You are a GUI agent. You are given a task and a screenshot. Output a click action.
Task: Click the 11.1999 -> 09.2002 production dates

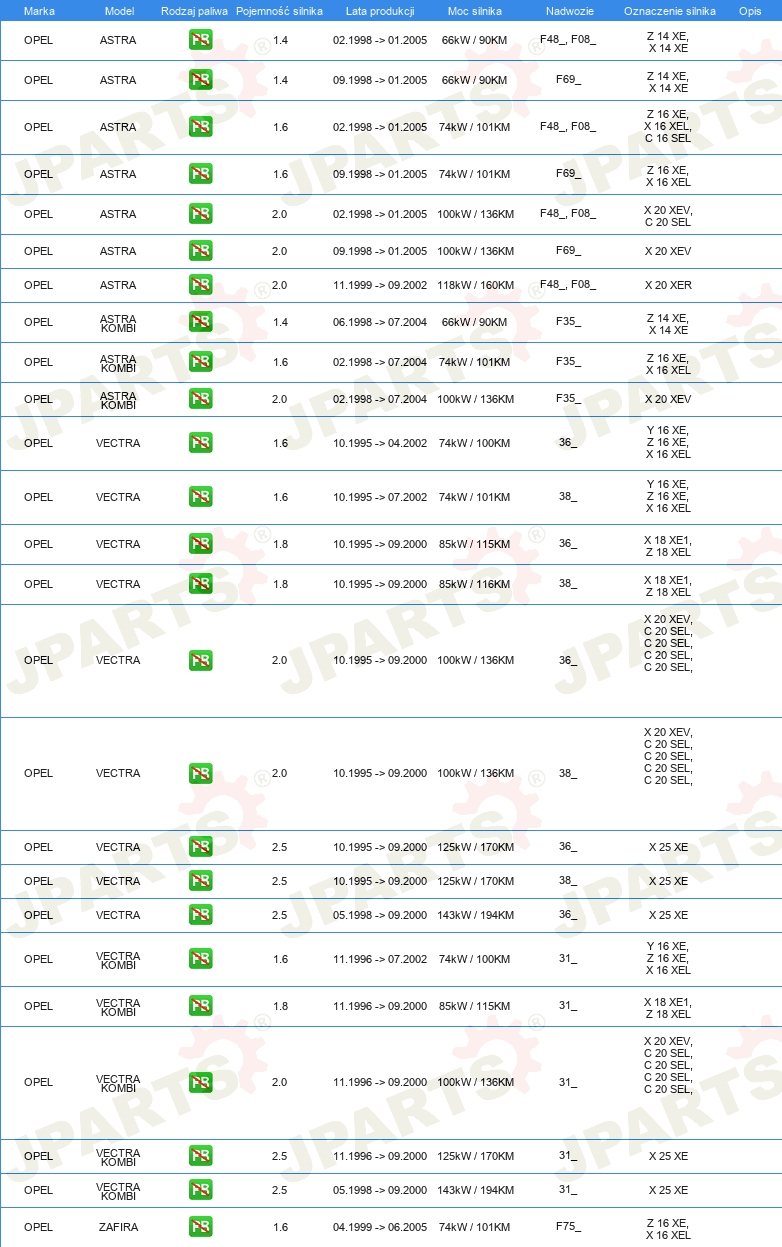[380, 285]
